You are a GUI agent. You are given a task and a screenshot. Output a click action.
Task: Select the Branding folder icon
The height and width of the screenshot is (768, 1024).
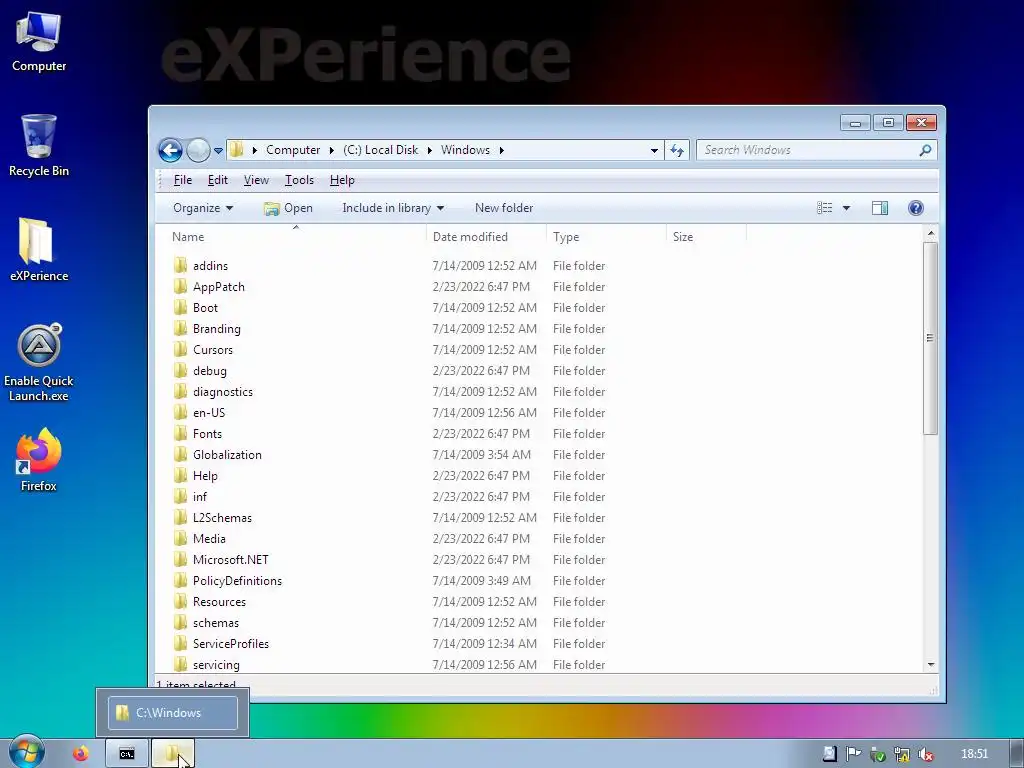(181, 328)
